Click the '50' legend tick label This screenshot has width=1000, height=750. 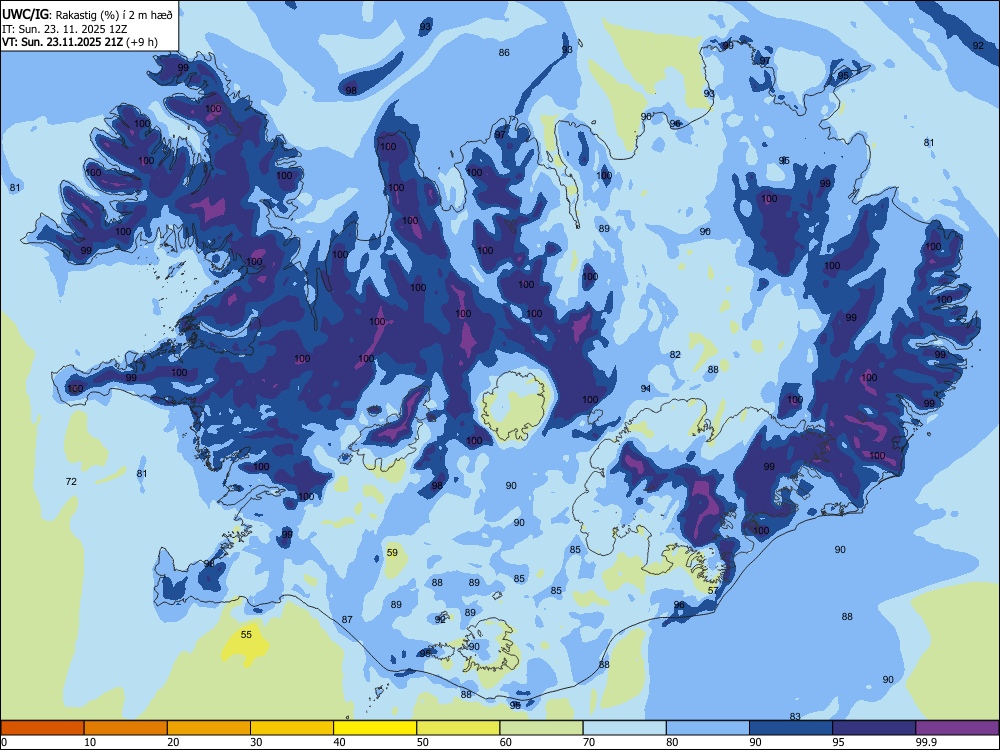[x=423, y=742]
